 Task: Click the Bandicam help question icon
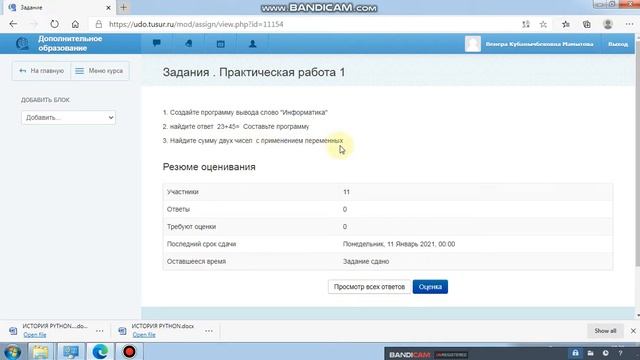[x=620, y=353]
